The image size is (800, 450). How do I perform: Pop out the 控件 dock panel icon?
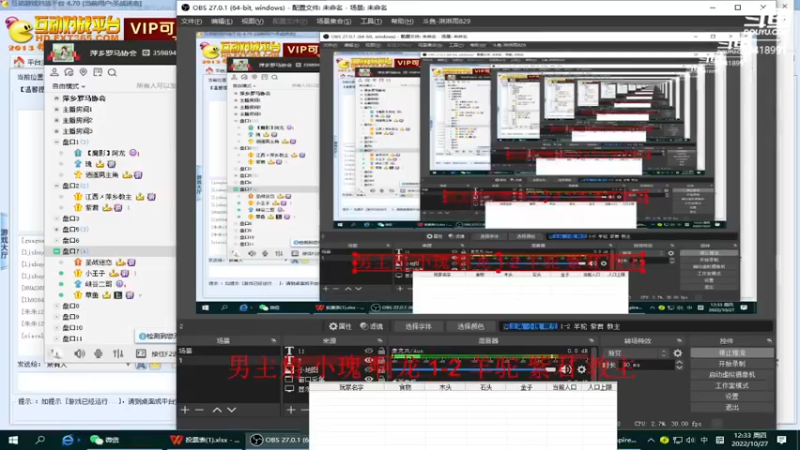(x=769, y=341)
